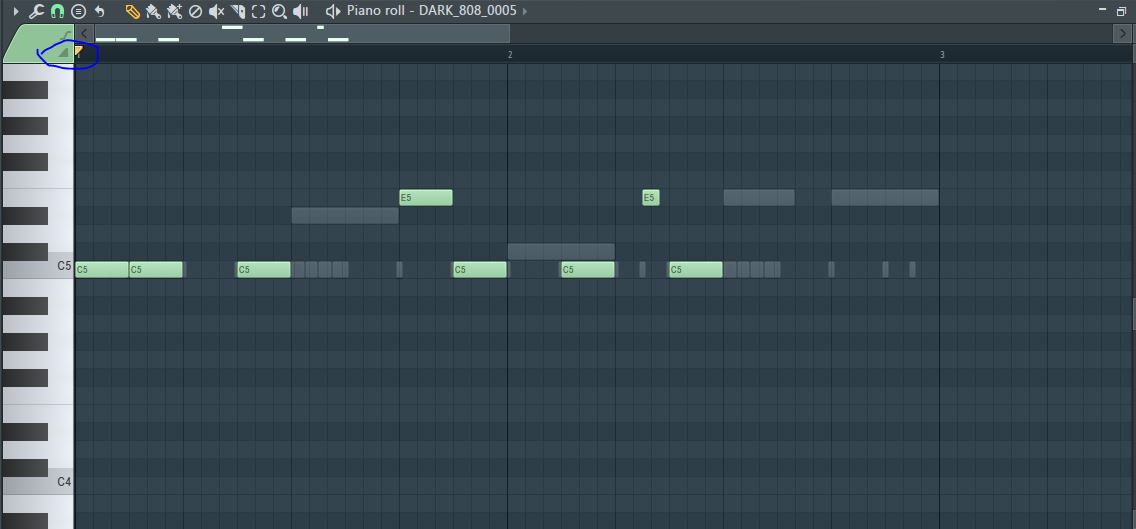This screenshot has height=529, width=1136.
Task: Select the Delete tool
Action: (195, 11)
